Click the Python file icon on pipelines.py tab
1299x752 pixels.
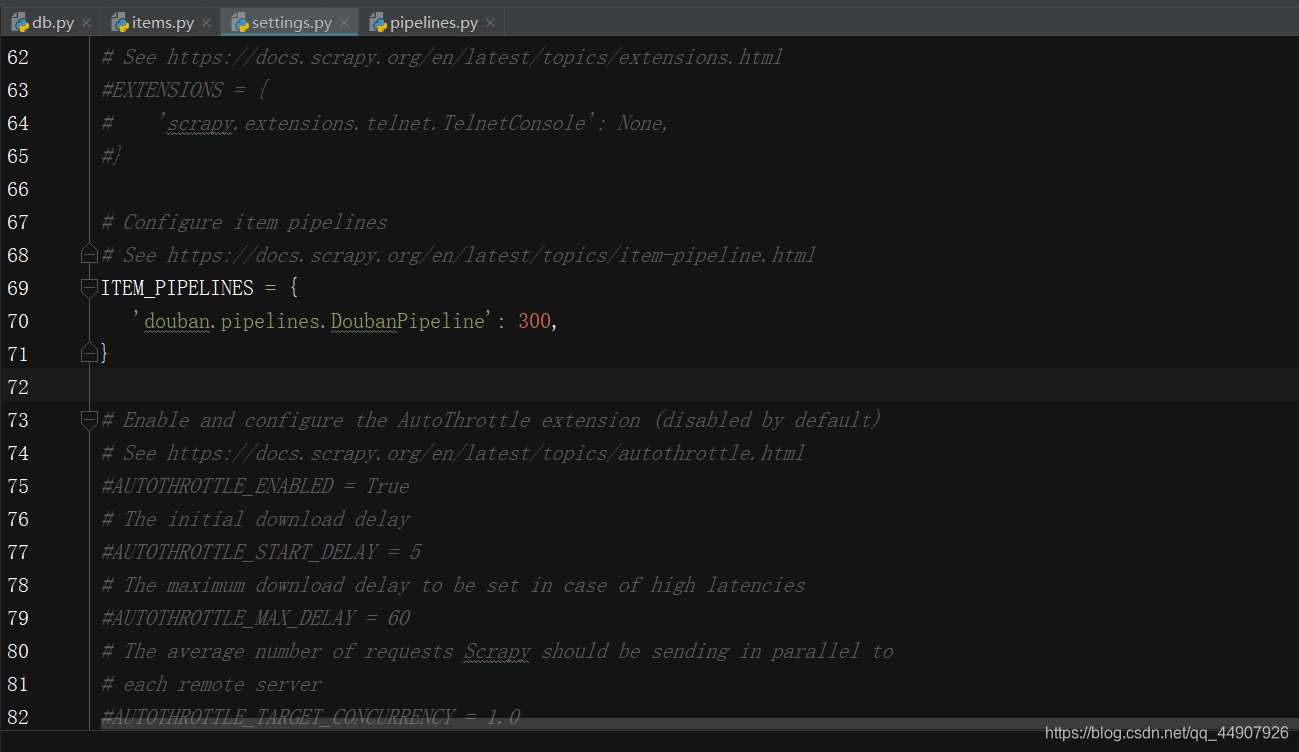[377, 22]
